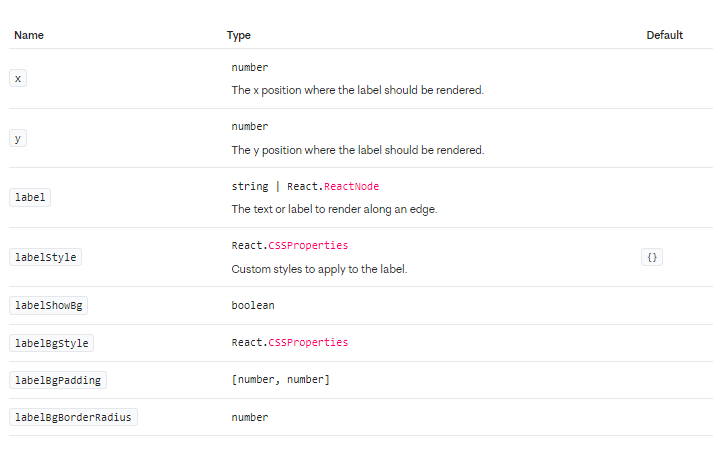
Task: Click the [number, number] type text
Action: pos(280,380)
